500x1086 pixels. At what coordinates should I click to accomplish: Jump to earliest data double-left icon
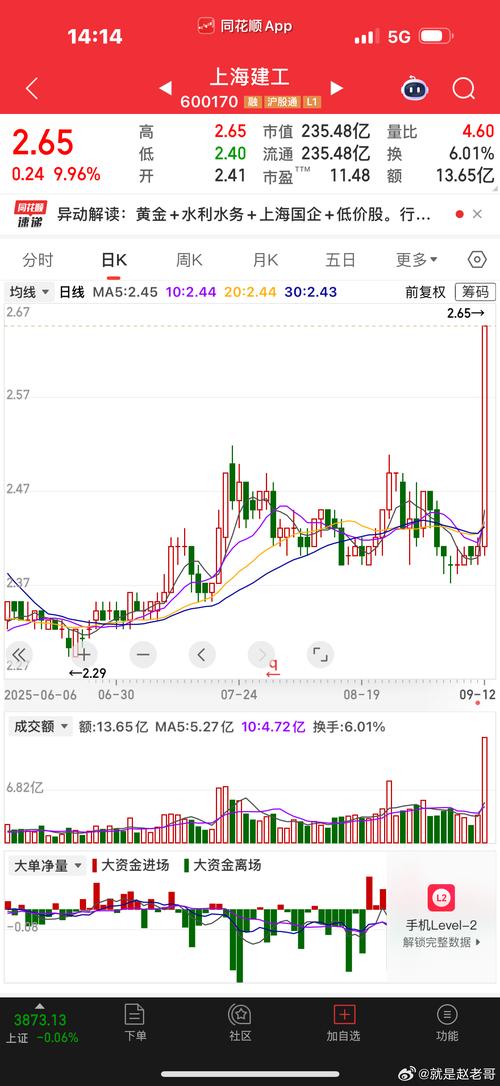click(x=19, y=655)
